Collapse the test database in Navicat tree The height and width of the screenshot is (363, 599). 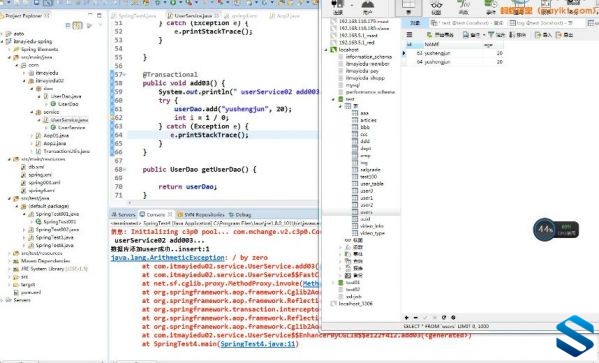(x=333, y=99)
